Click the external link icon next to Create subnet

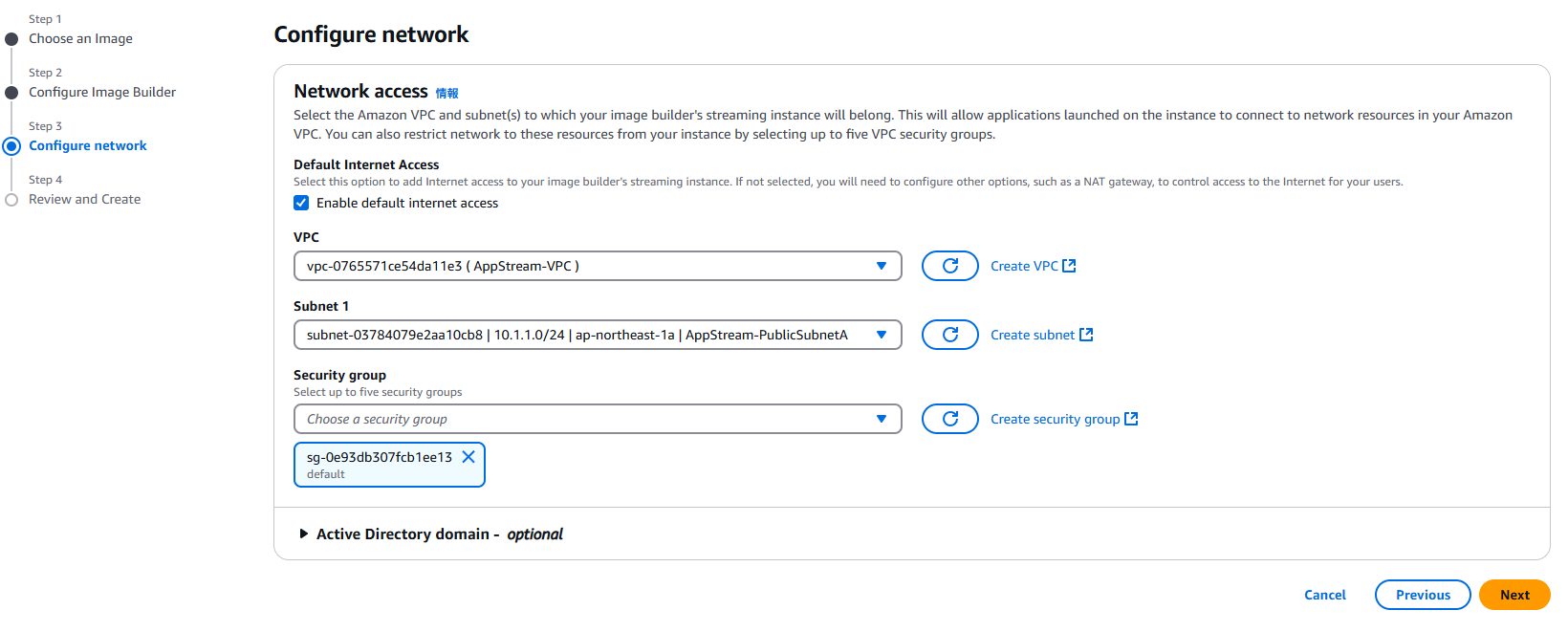(x=1086, y=335)
